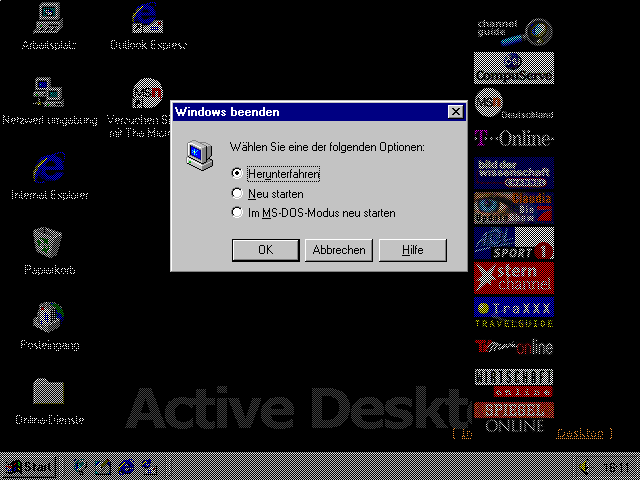
Task: Click the Abbrechen button
Action: tap(338, 250)
